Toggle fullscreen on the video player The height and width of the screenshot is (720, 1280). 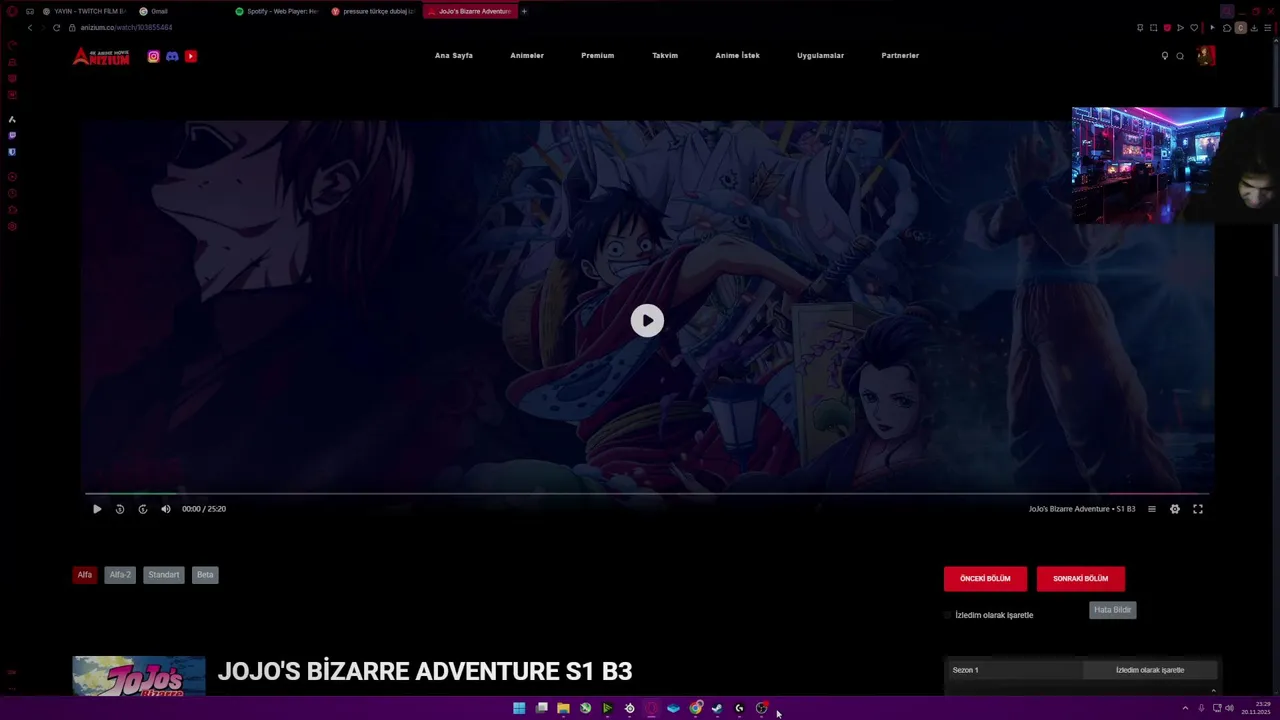tap(1198, 509)
